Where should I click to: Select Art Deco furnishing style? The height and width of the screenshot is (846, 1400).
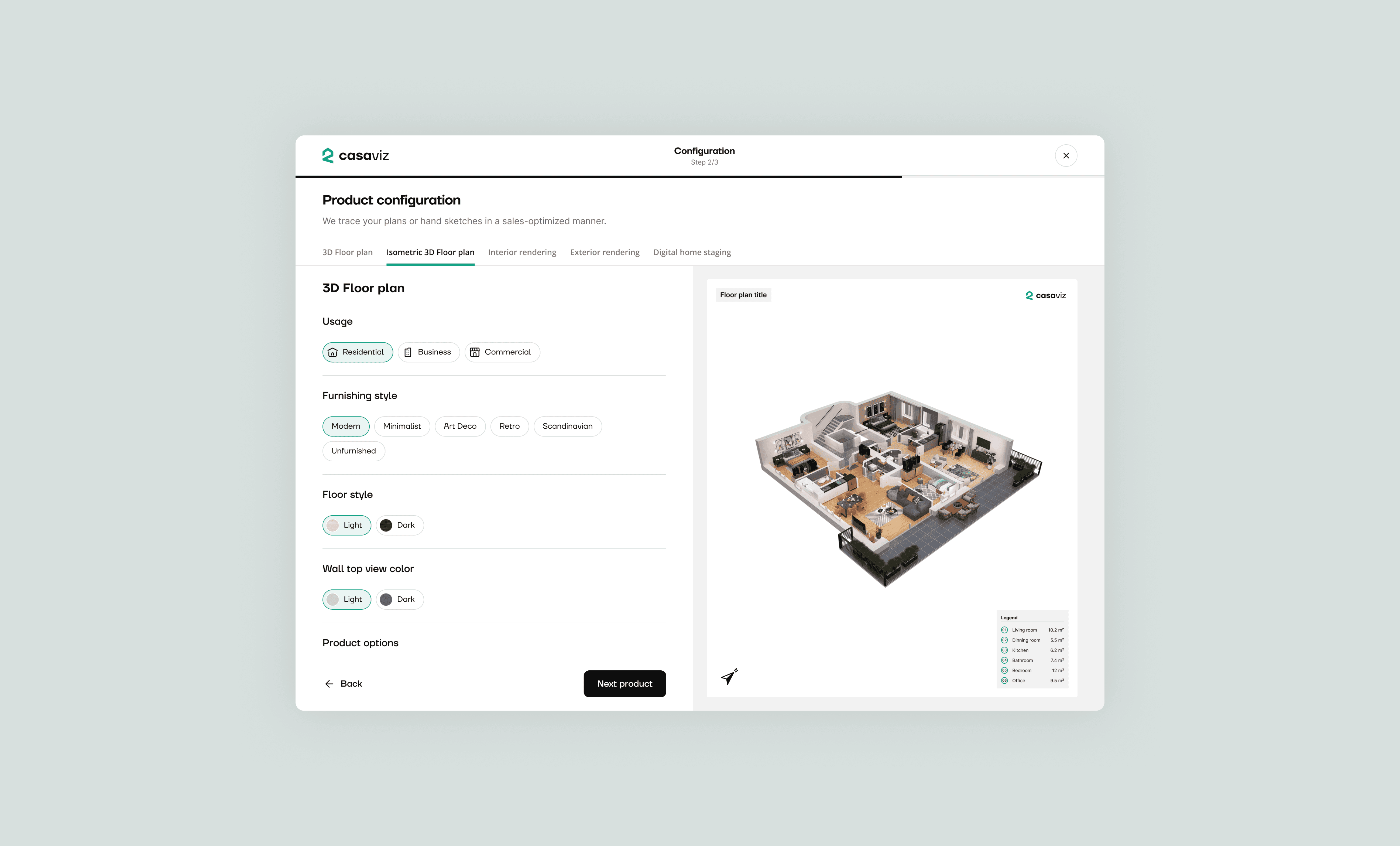click(x=460, y=427)
